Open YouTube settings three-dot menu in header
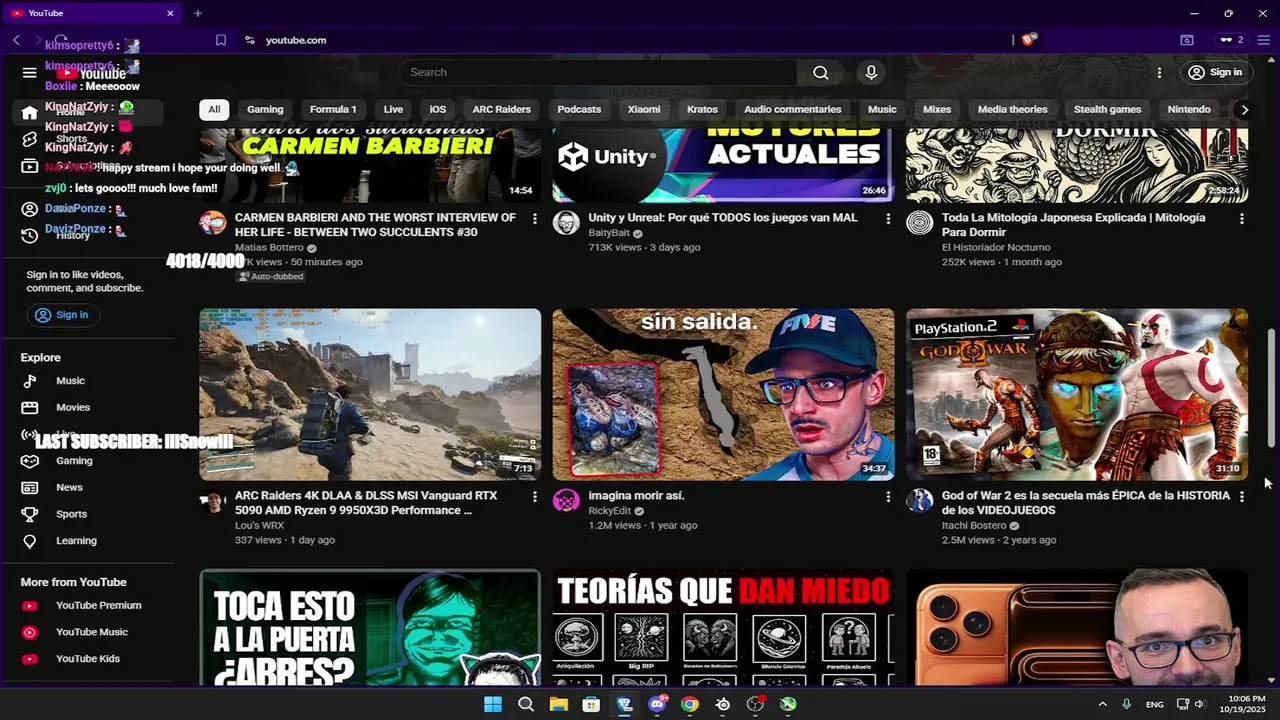Screen dimensions: 1280x720 point(1159,72)
